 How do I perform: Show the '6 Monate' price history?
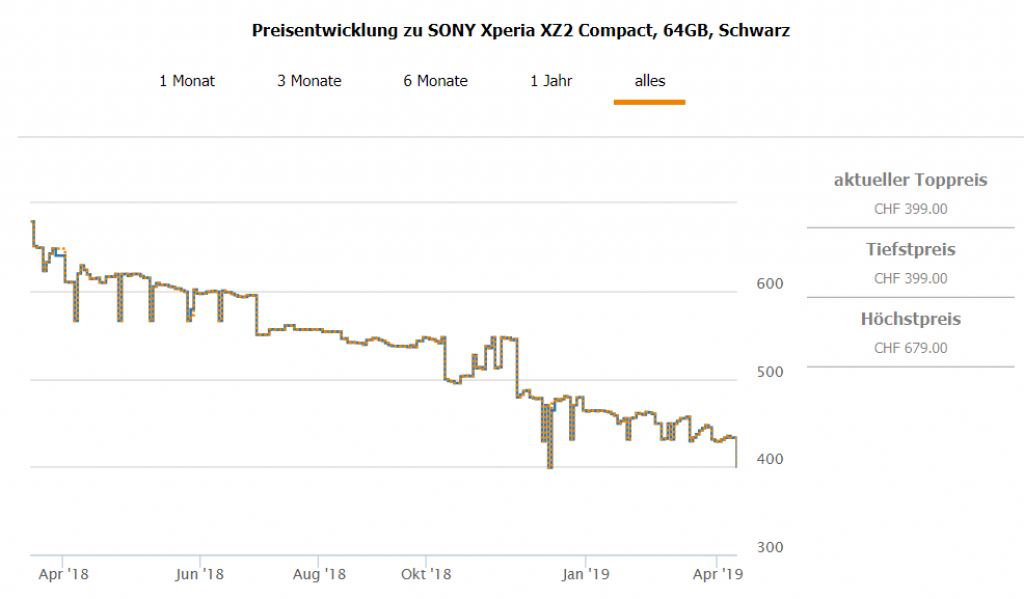[x=435, y=81]
